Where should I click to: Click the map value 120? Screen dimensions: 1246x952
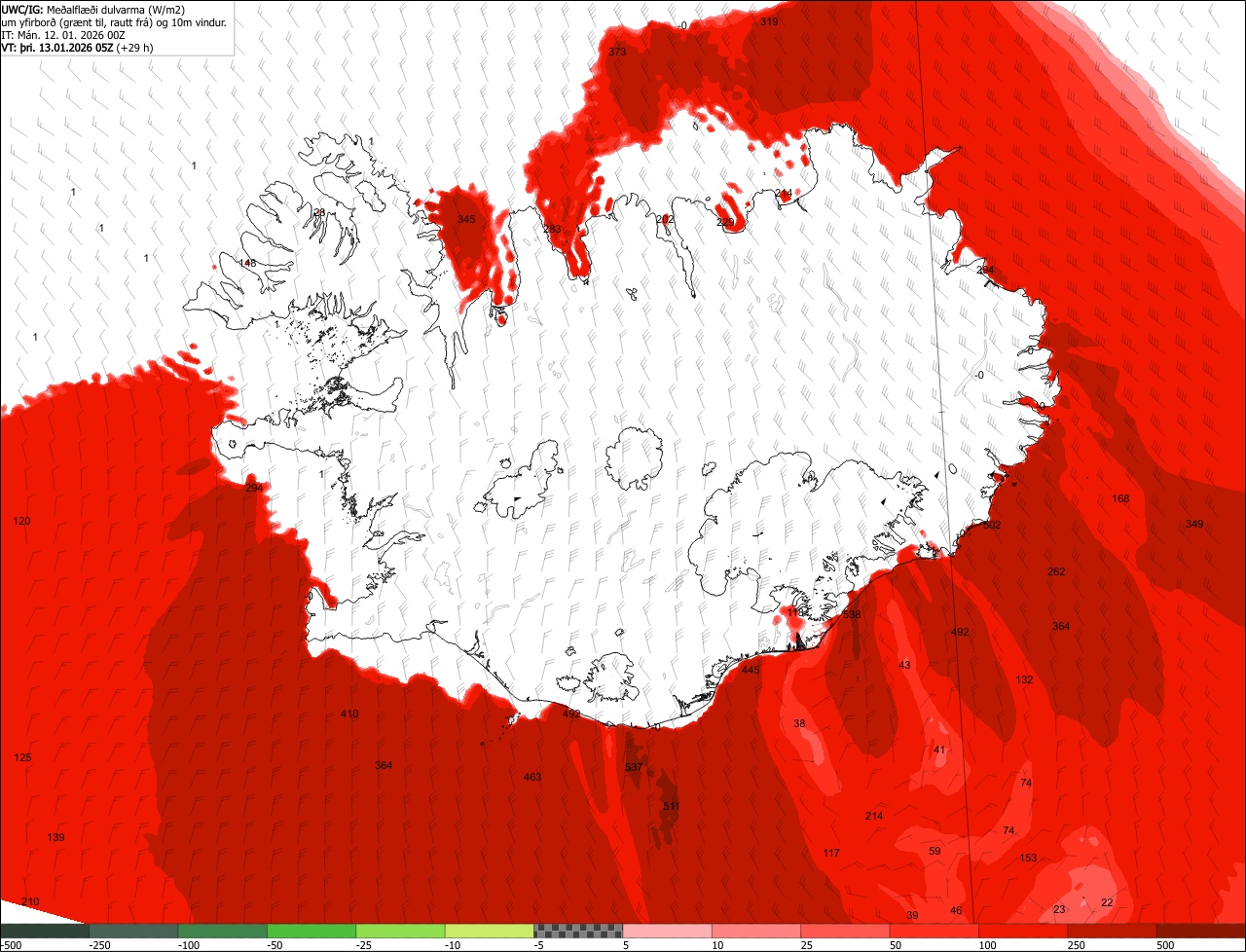(x=21, y=521)
